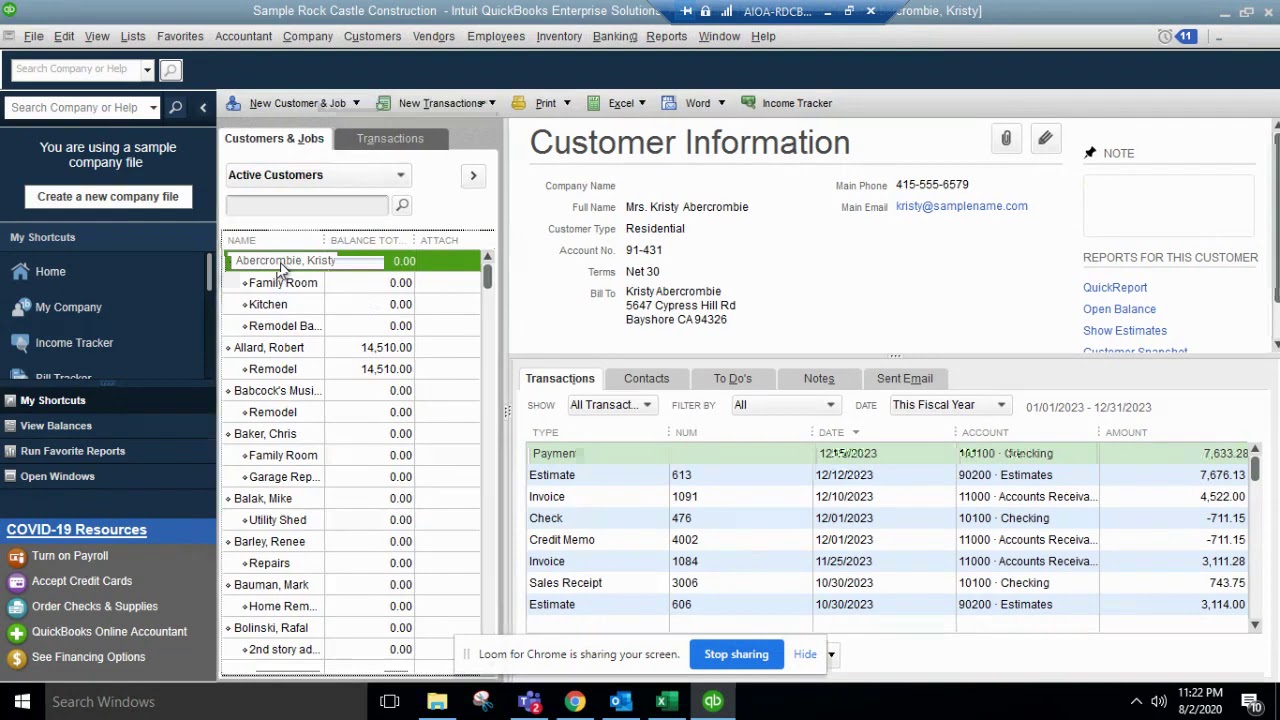This screenshot has height=720, width=1280.
Task: Open QuickBooks icon in the taskbar
Action: [x=712, y=702]
